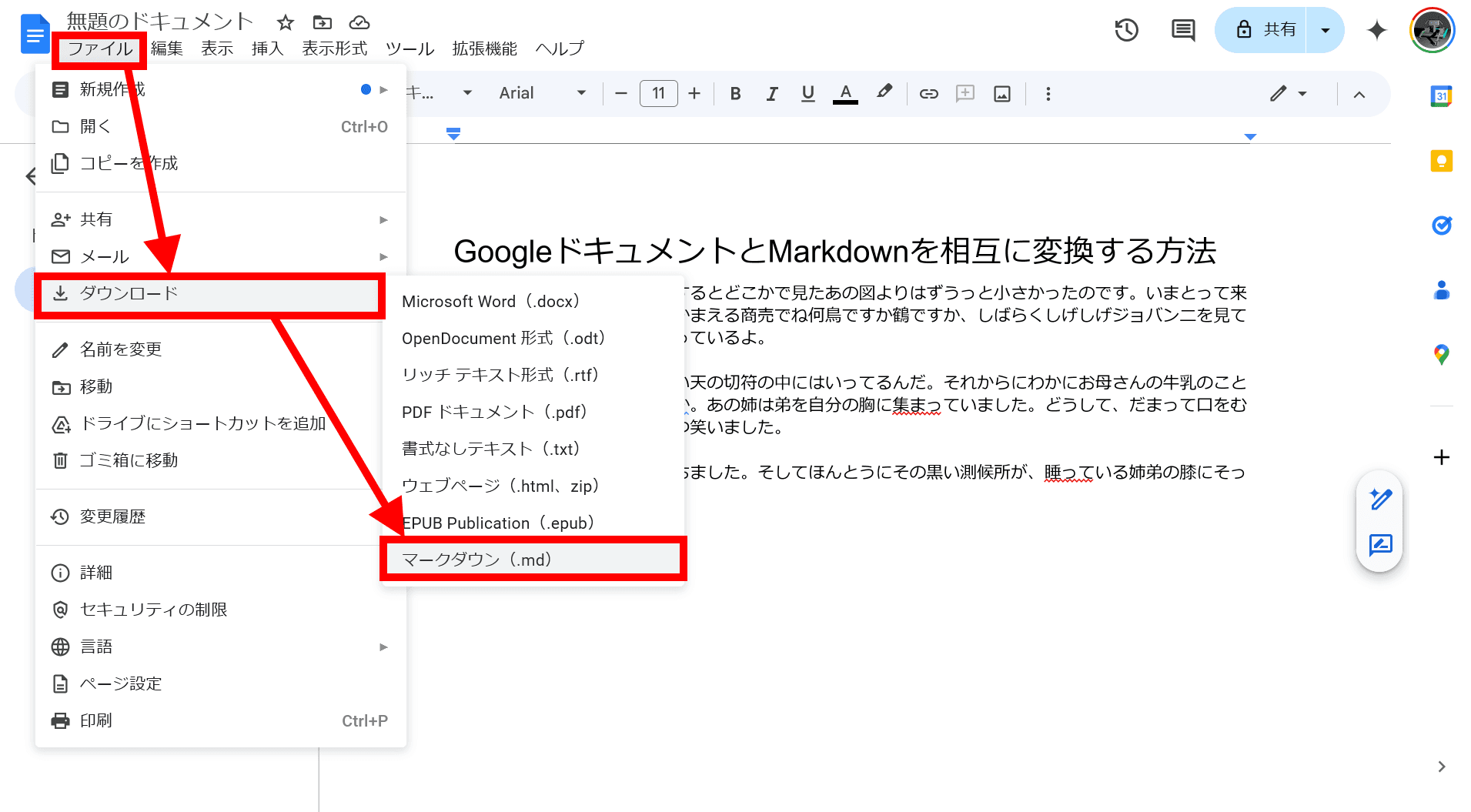The width and height of the screenshot is (1471, 812).
Task: Open the ヘルプ menu
Action: point(560,48)
